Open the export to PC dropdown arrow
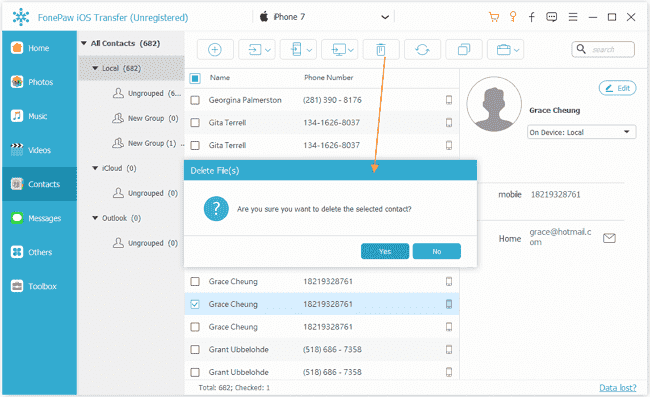This screenshot has width=650, height=397. point(351,50)
